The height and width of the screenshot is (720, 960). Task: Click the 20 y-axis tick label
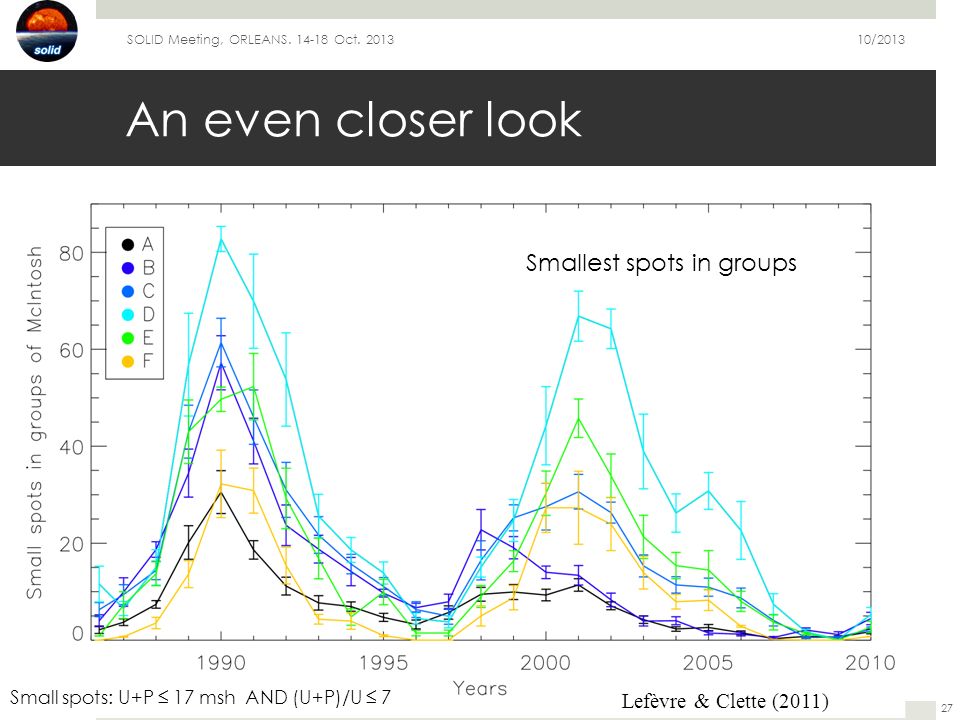click(x=72, y=544)
